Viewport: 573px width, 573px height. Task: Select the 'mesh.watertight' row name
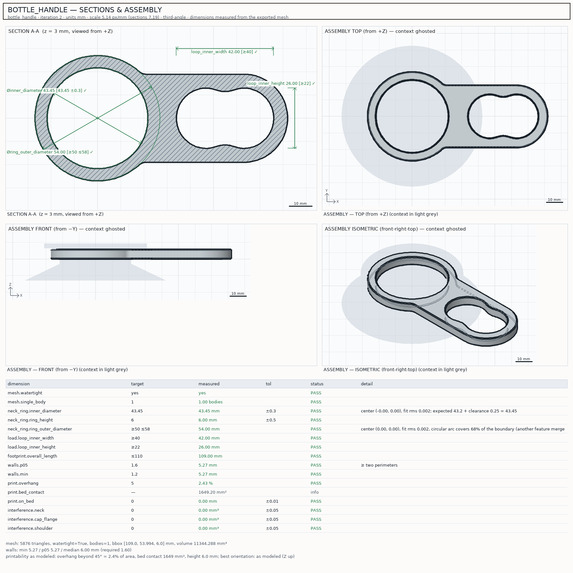coord(25,393)
